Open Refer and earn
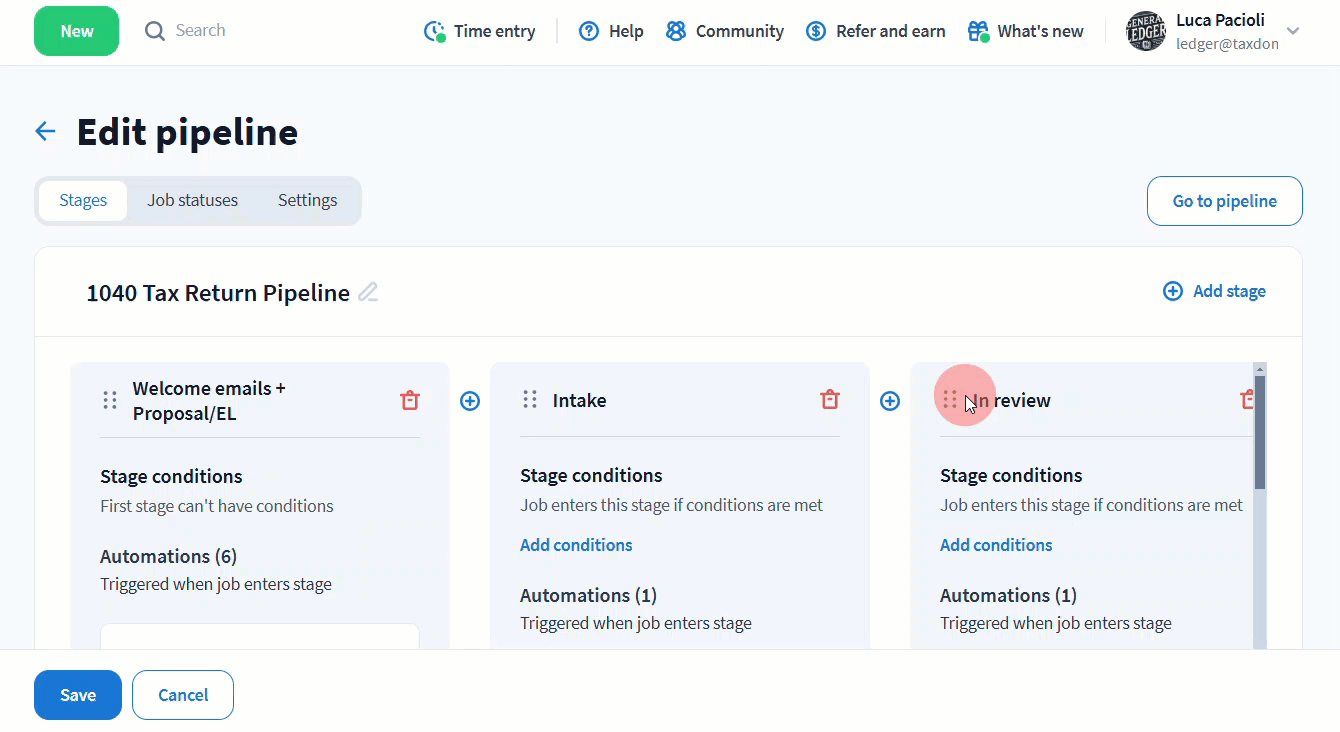The width and height of the screenshot is (1340, 732). pyautogui.click(x=876, y=31)
